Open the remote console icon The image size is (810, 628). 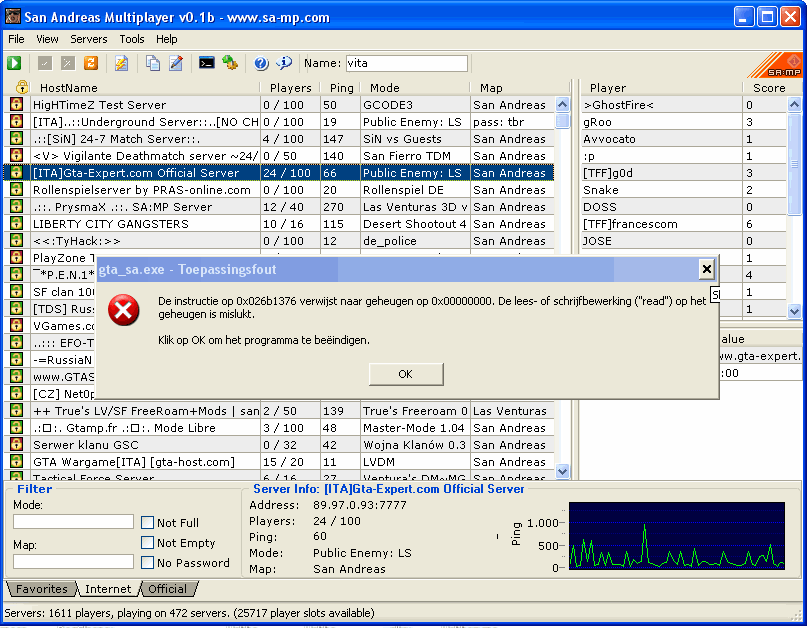click(x=207, y=63)
